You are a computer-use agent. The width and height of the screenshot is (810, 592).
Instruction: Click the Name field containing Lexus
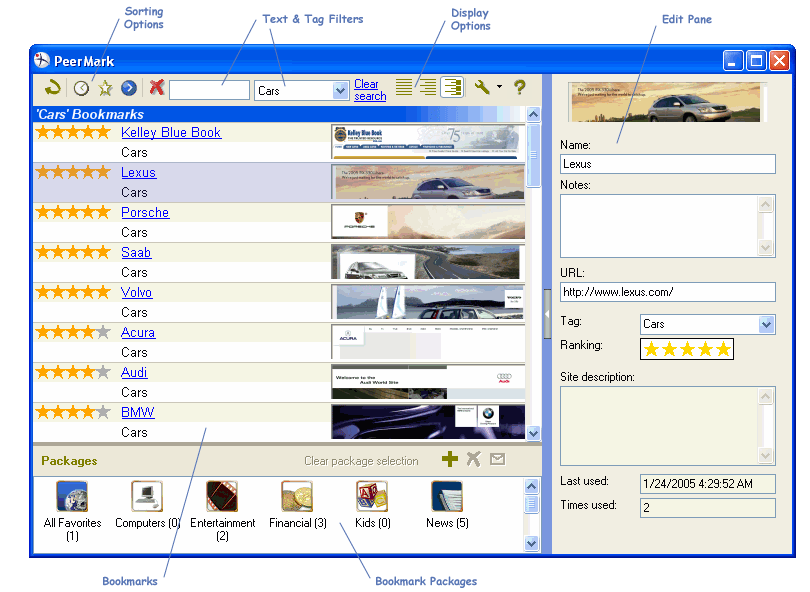[667, 164]
